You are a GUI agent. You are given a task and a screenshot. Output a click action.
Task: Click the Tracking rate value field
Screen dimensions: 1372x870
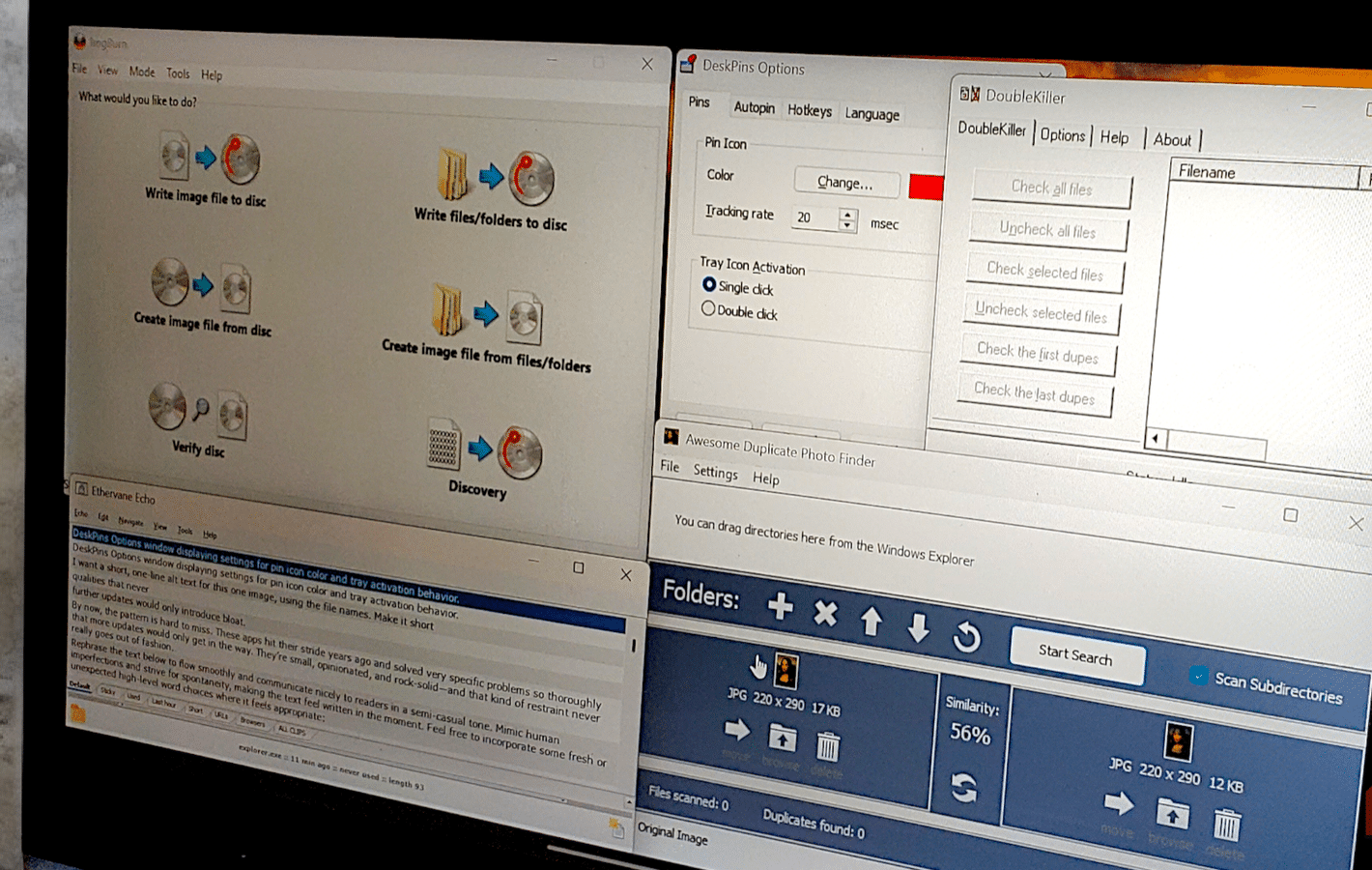coord(815,218)
